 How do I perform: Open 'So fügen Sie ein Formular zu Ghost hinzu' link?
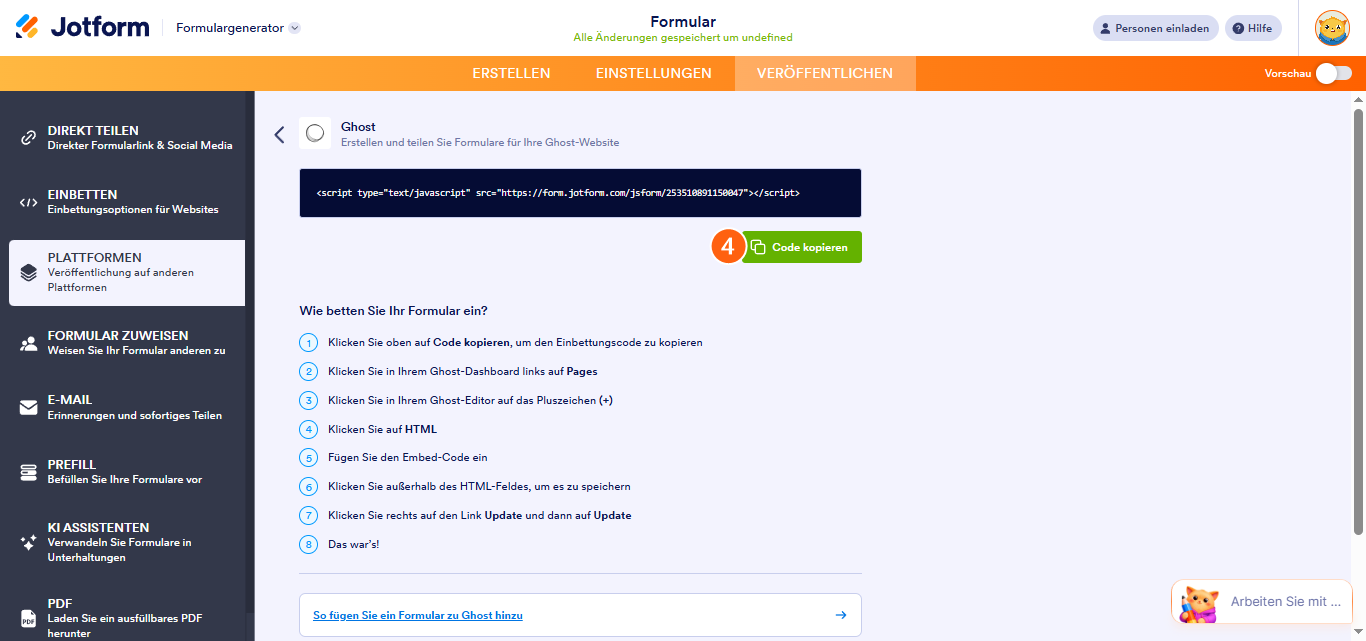pyautogui.click(x=418, y=615)
